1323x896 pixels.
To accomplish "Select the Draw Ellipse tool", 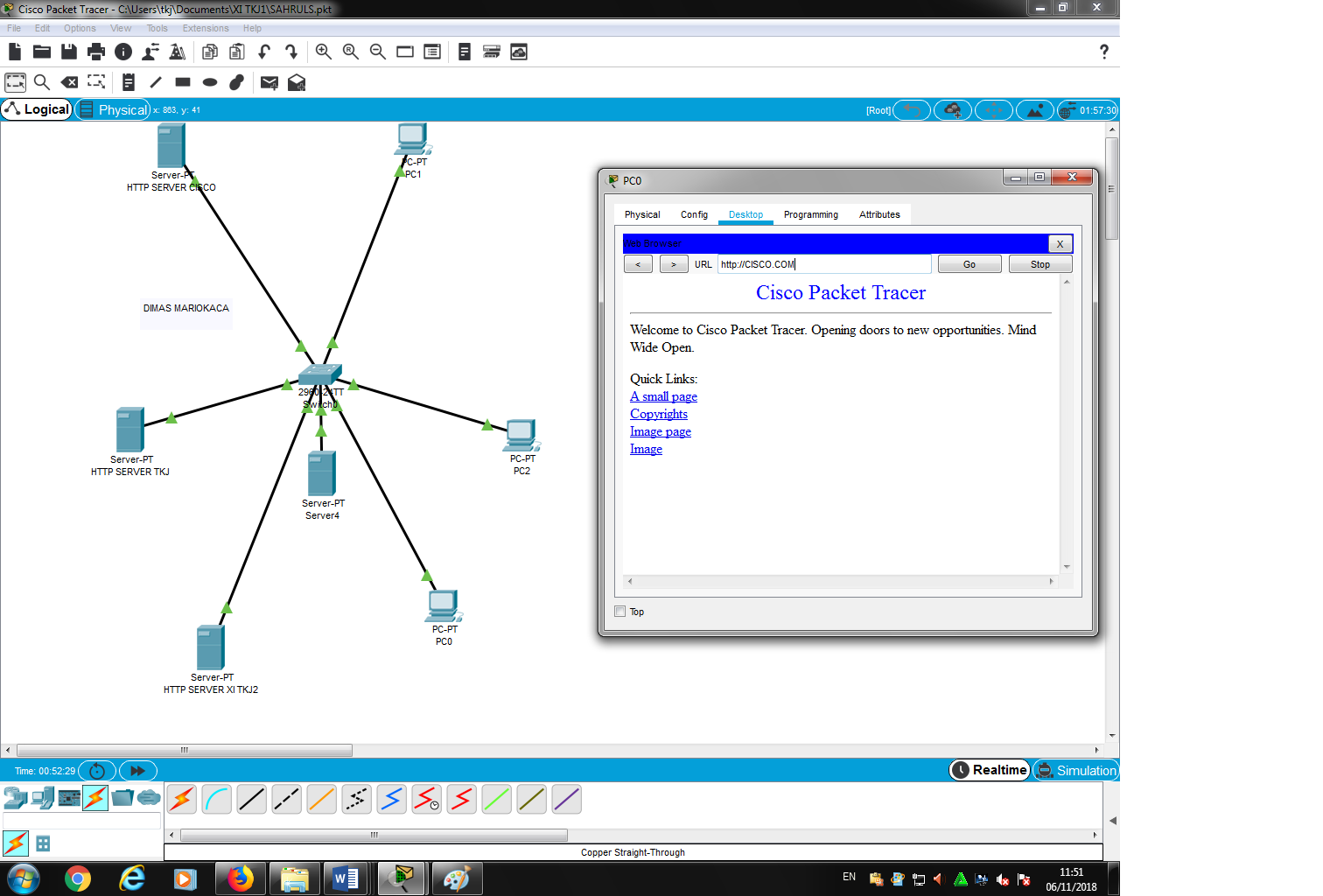I will click(210, 82).
